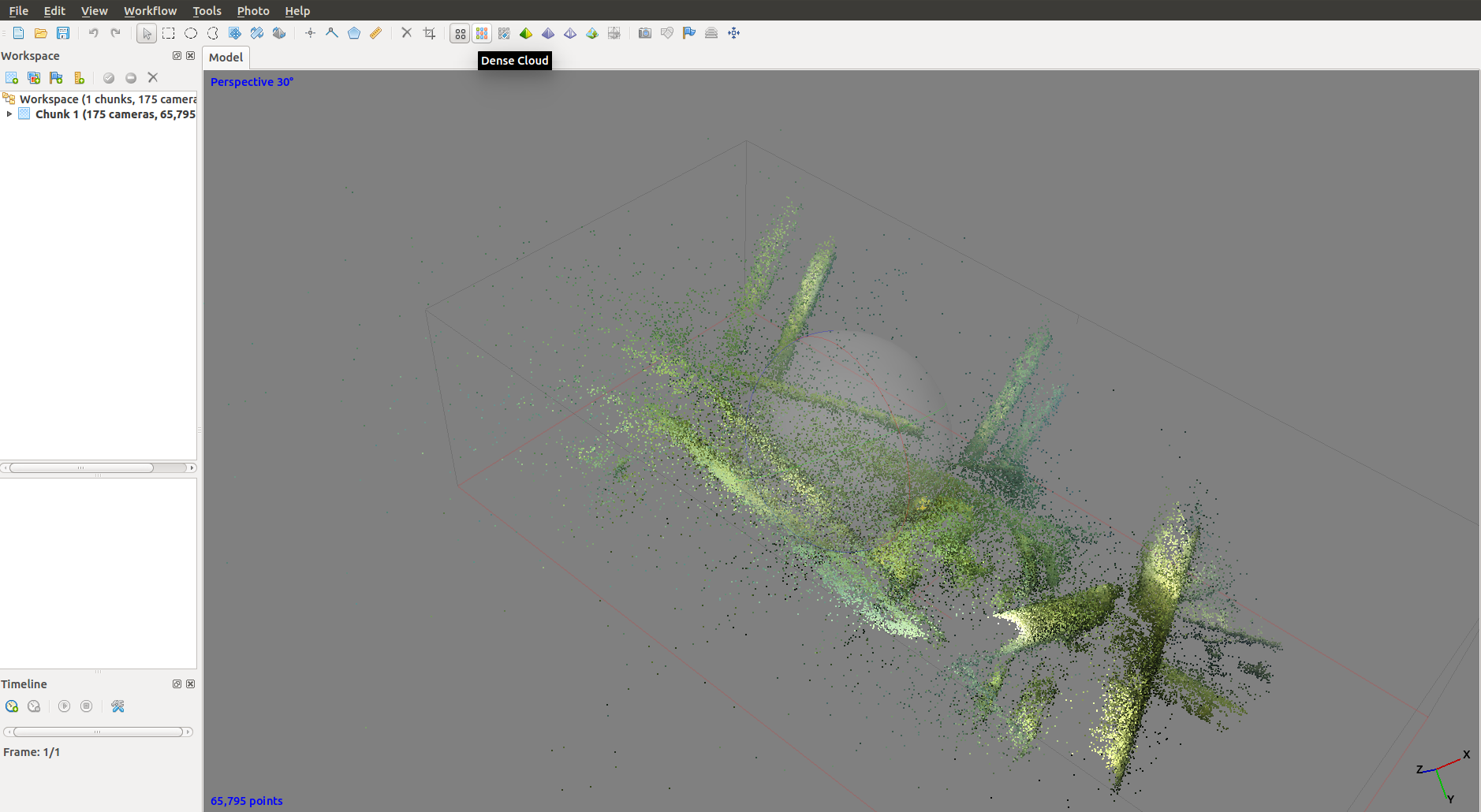Activate the Ruler measurement tool
Viewport: 1481px width, 812px height.
(x=376, y=33)
